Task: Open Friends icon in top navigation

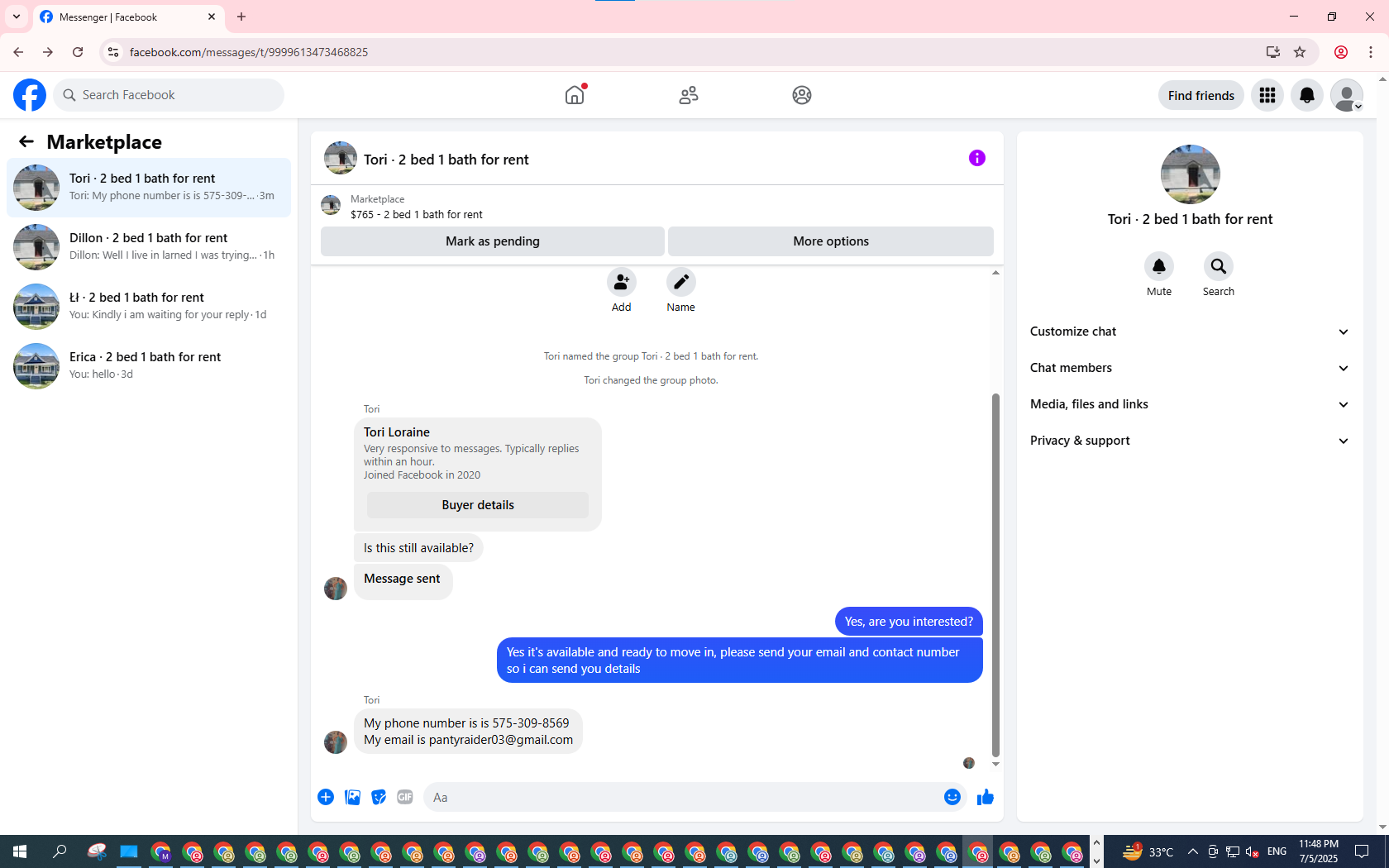Action: [x=689, y=95]
